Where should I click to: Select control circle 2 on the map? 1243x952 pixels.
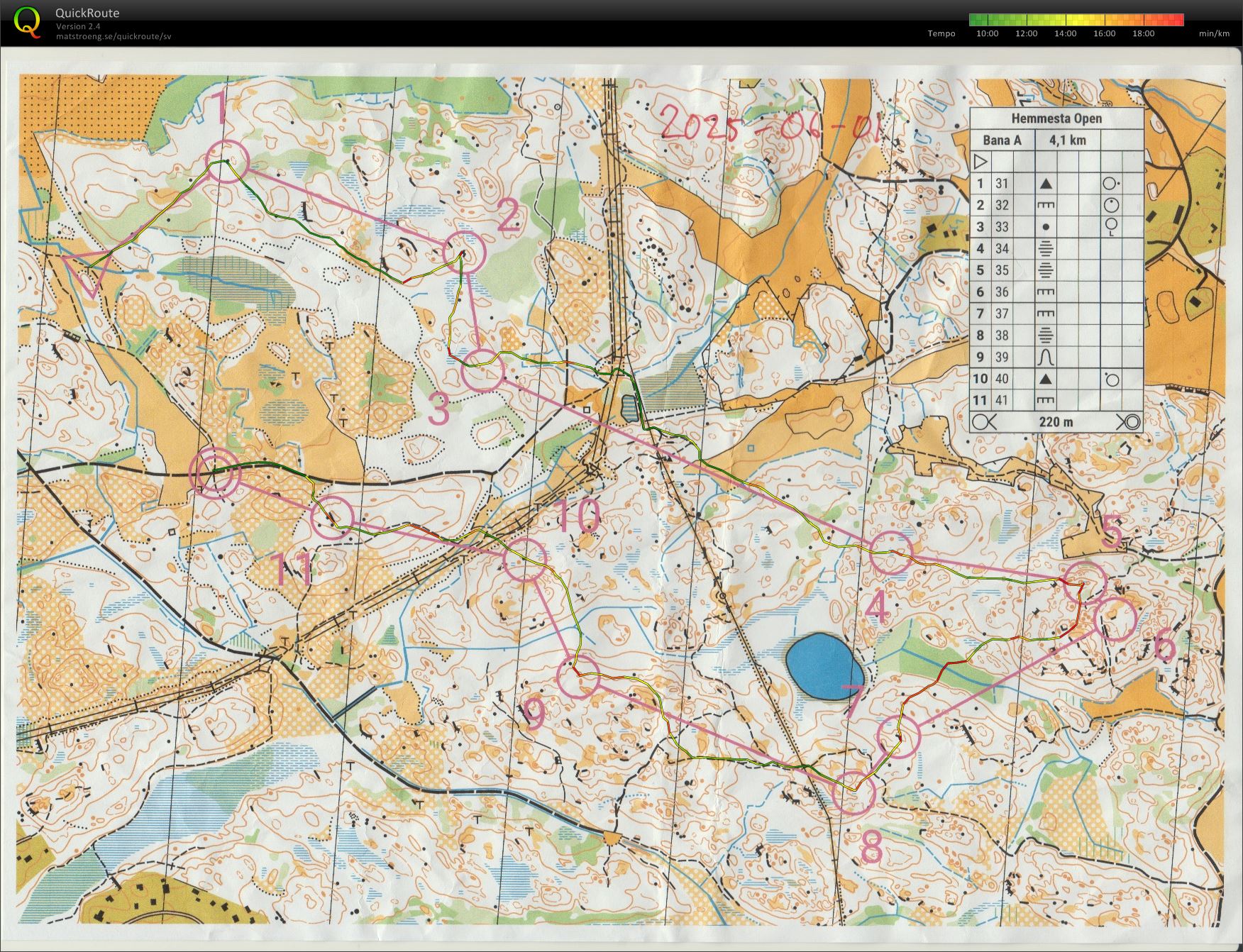464,253
